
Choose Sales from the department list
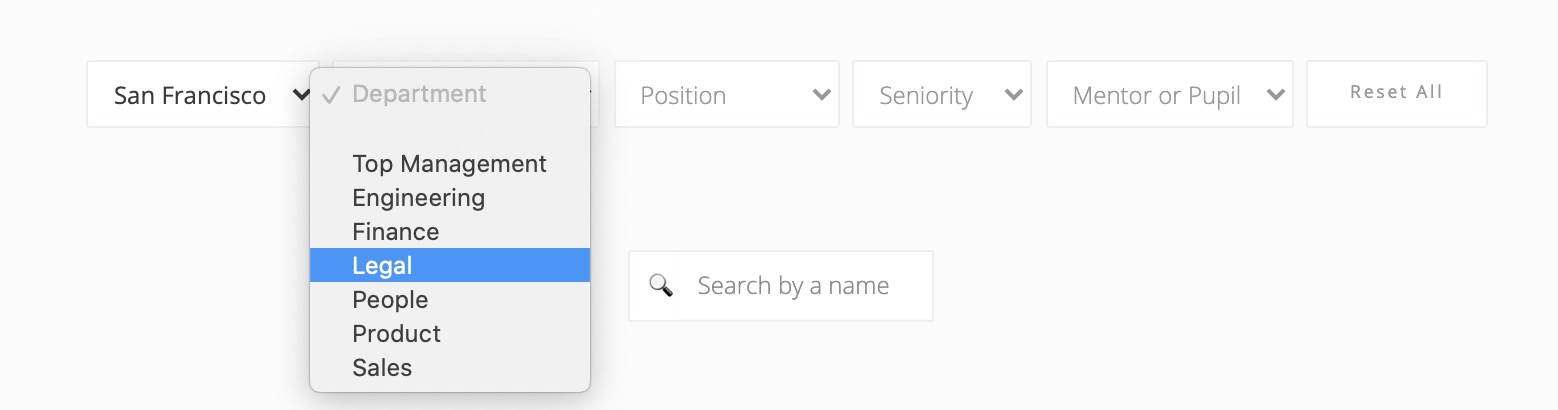tap(450, 367)
